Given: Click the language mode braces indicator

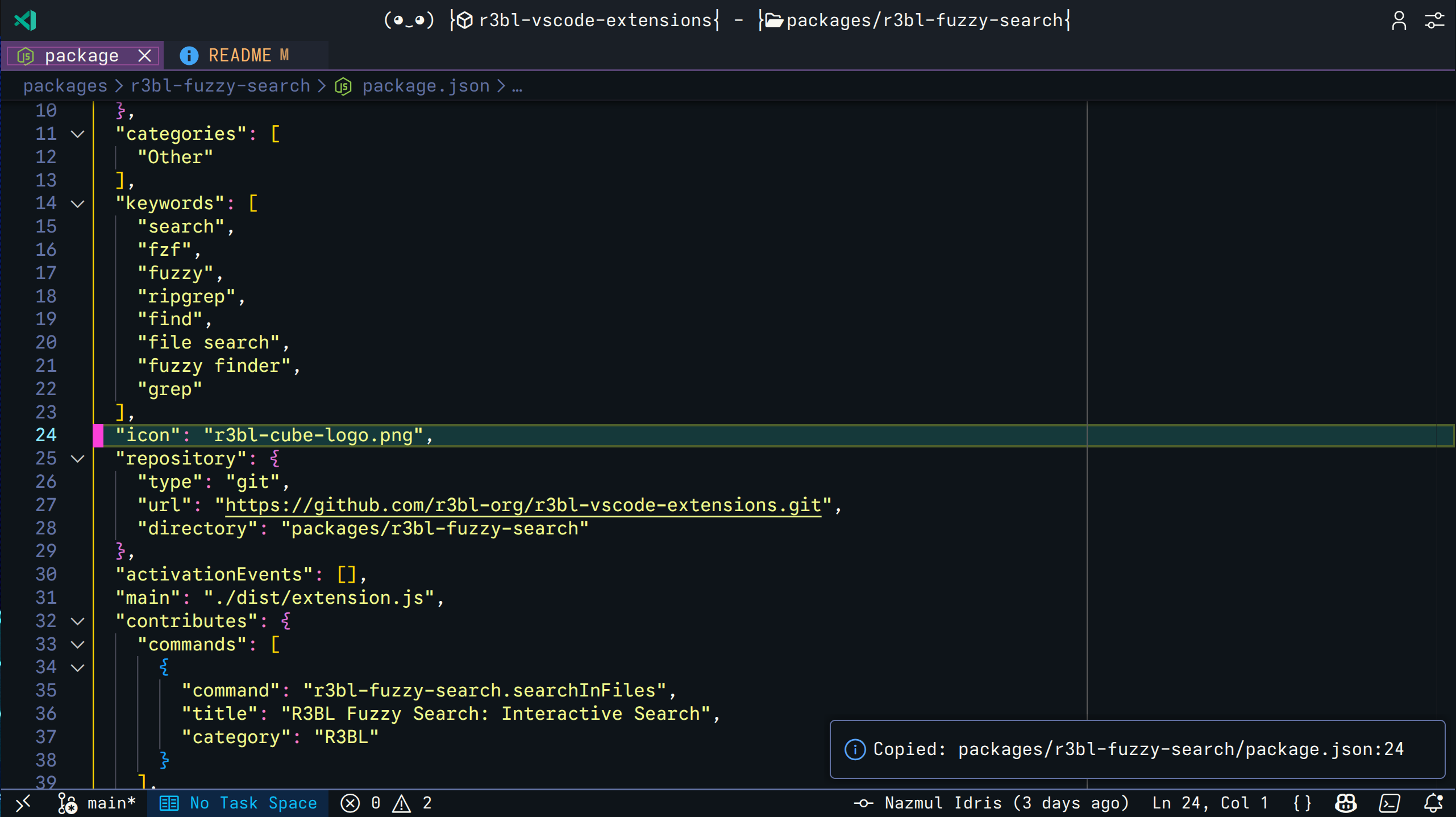Looking at the screenshot, I should pyautogui.click(x=1302, y=803).
